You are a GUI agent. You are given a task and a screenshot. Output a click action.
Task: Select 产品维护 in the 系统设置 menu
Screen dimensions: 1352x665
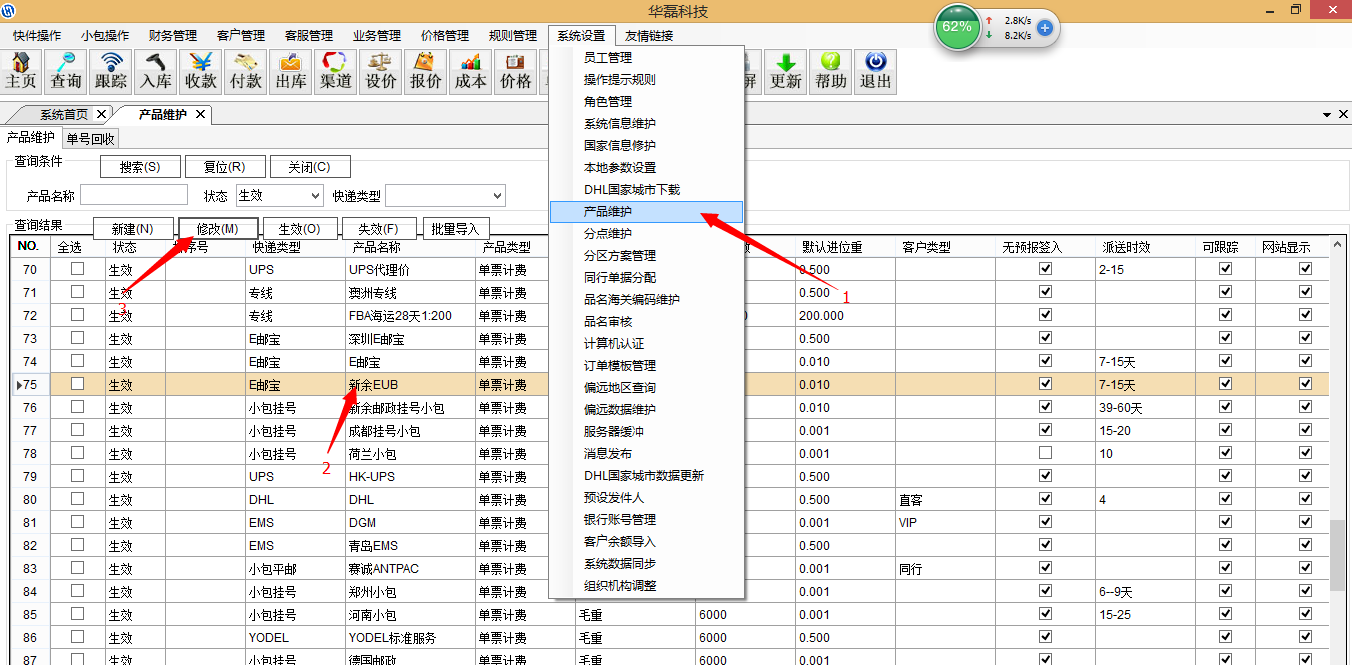[x=608, y=212]
